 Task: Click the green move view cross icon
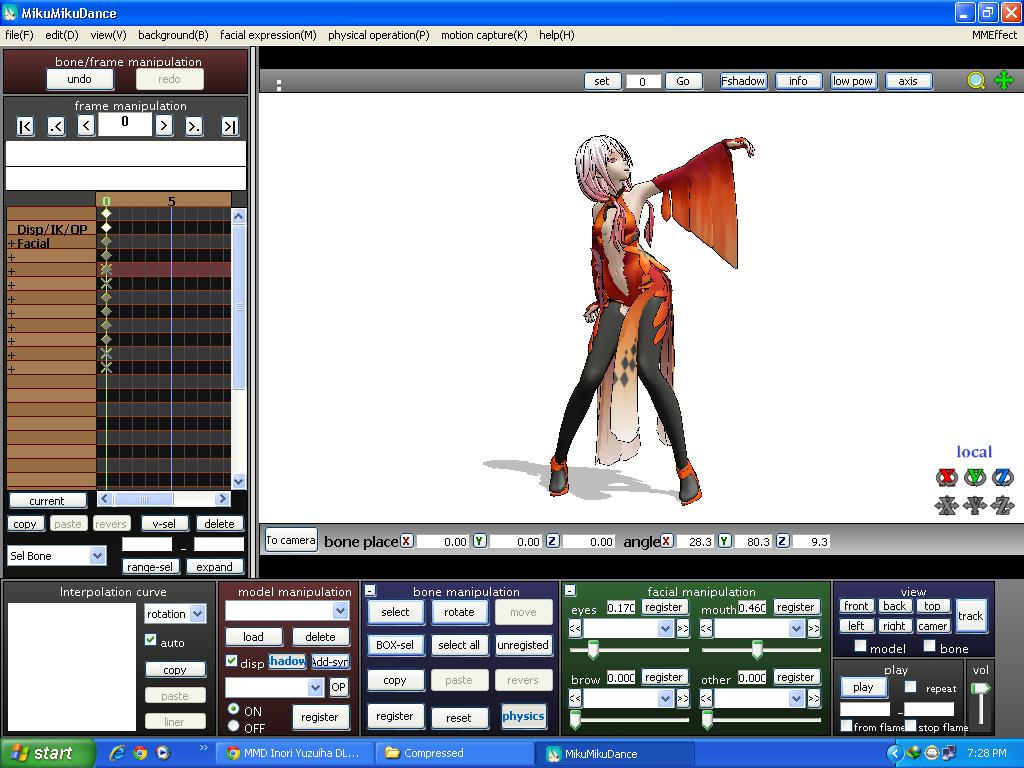(x=1003, y=81)
